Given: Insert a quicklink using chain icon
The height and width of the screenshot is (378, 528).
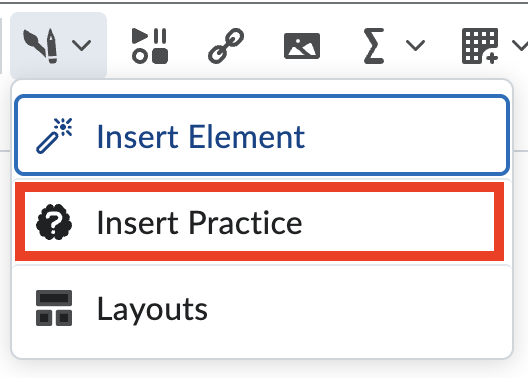Looking at the screenshot, I should [226, 45].
